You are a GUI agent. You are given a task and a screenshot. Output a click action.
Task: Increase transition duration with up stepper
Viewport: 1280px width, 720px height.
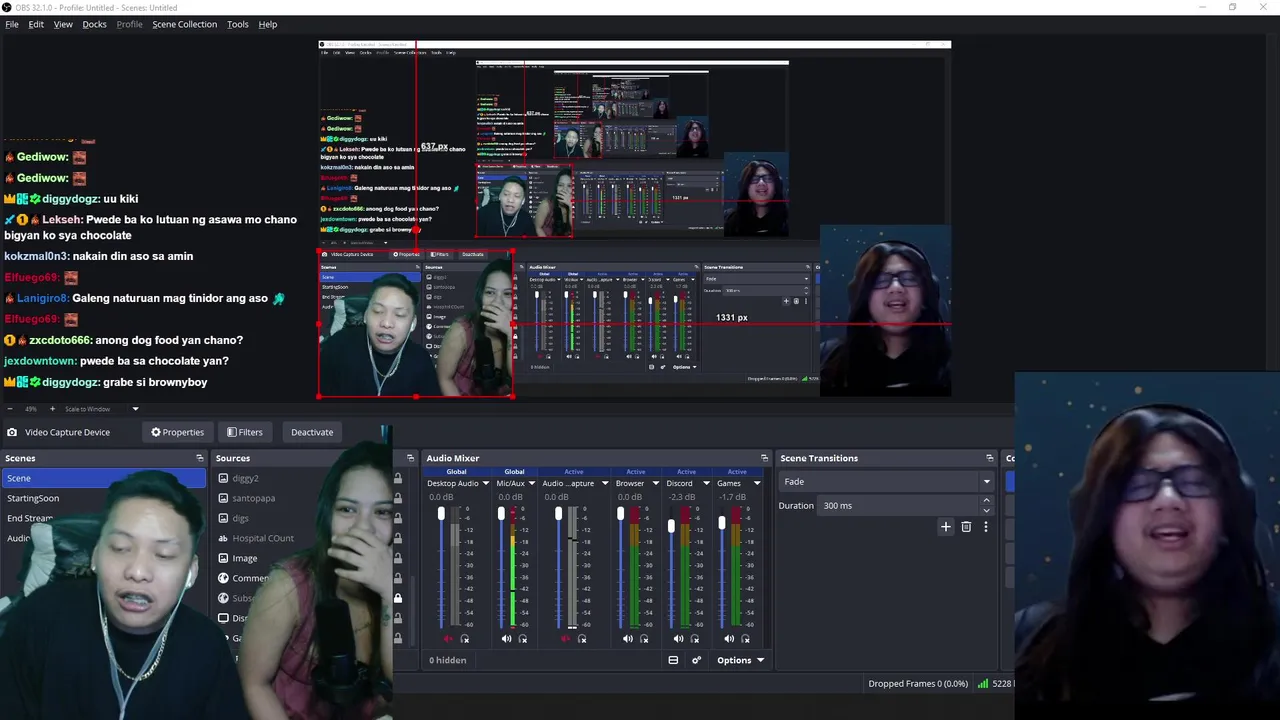pos(986,501)
